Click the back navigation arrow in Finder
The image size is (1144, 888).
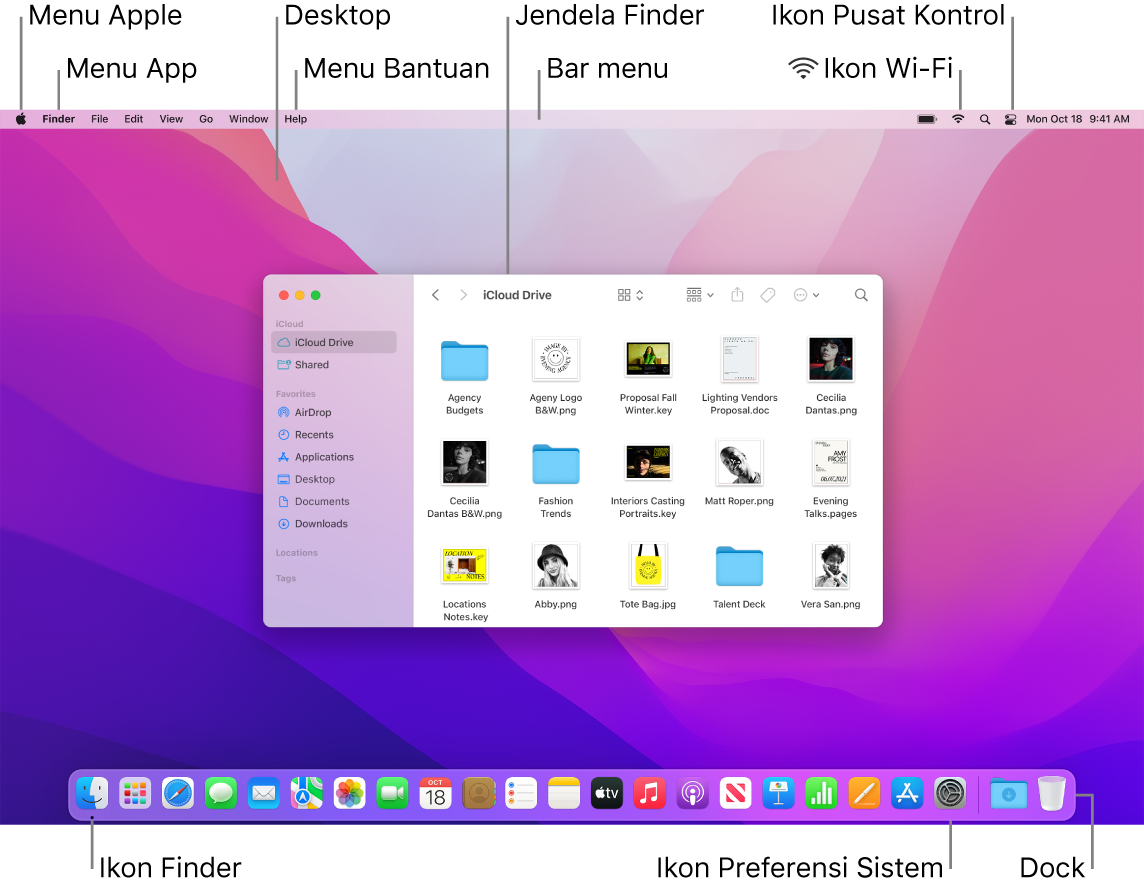pos(435,295)
